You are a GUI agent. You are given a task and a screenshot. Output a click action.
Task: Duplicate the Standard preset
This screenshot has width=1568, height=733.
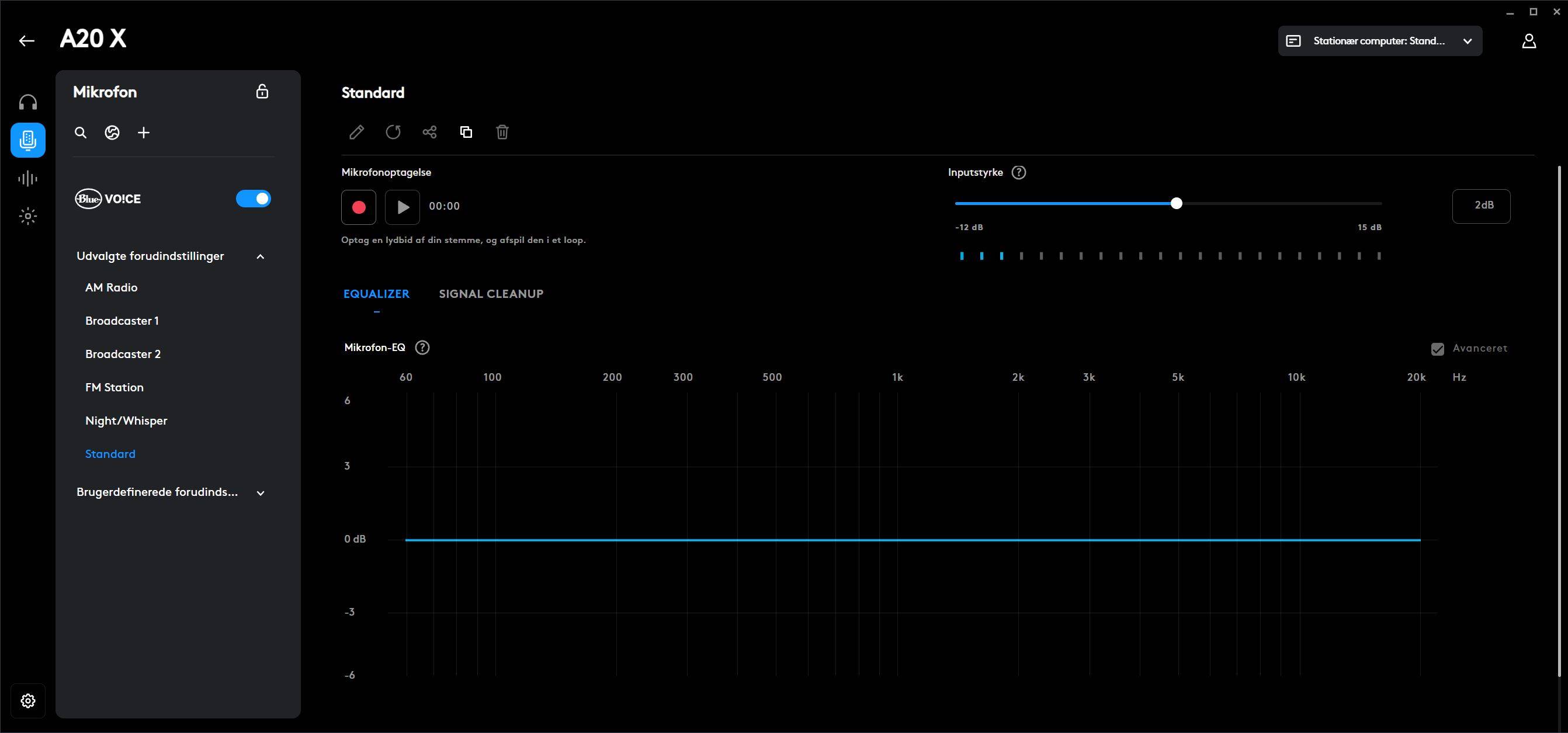[x=466, y=132]
